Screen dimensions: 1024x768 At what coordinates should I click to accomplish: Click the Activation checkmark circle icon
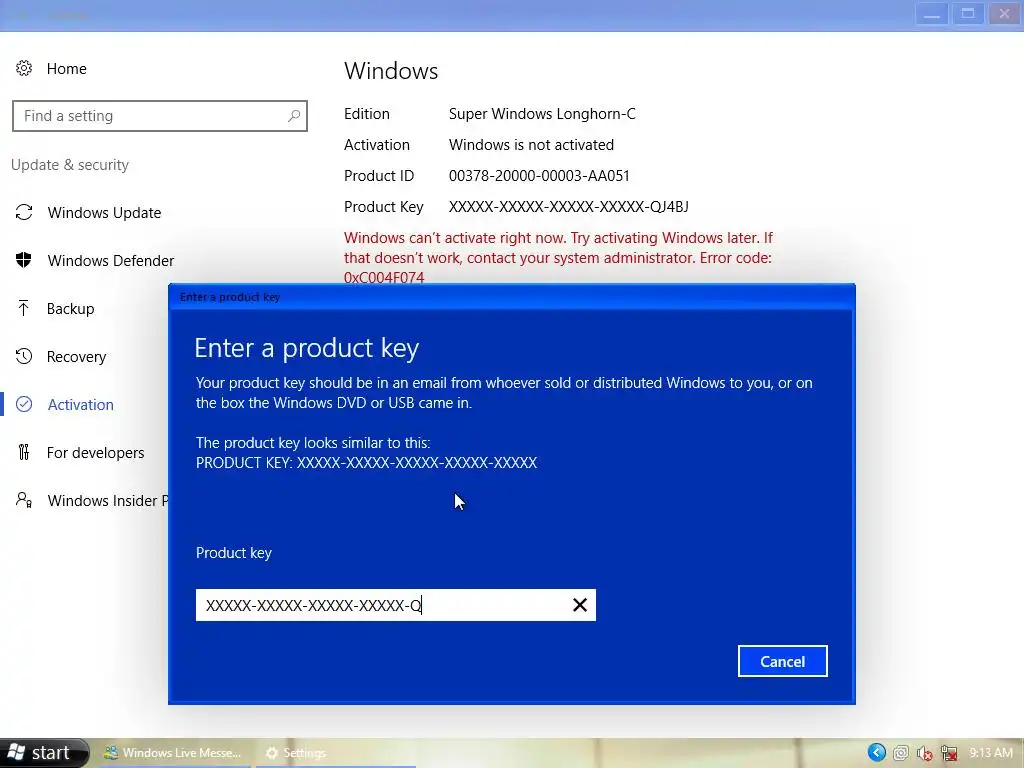coord(24,404)
